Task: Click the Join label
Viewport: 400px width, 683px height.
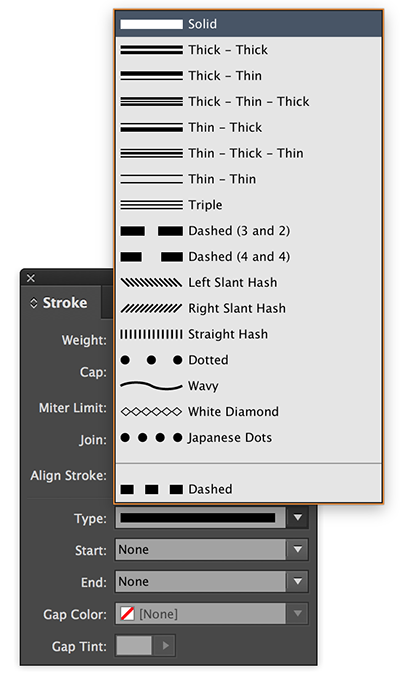Action: (x=93, y=440)
